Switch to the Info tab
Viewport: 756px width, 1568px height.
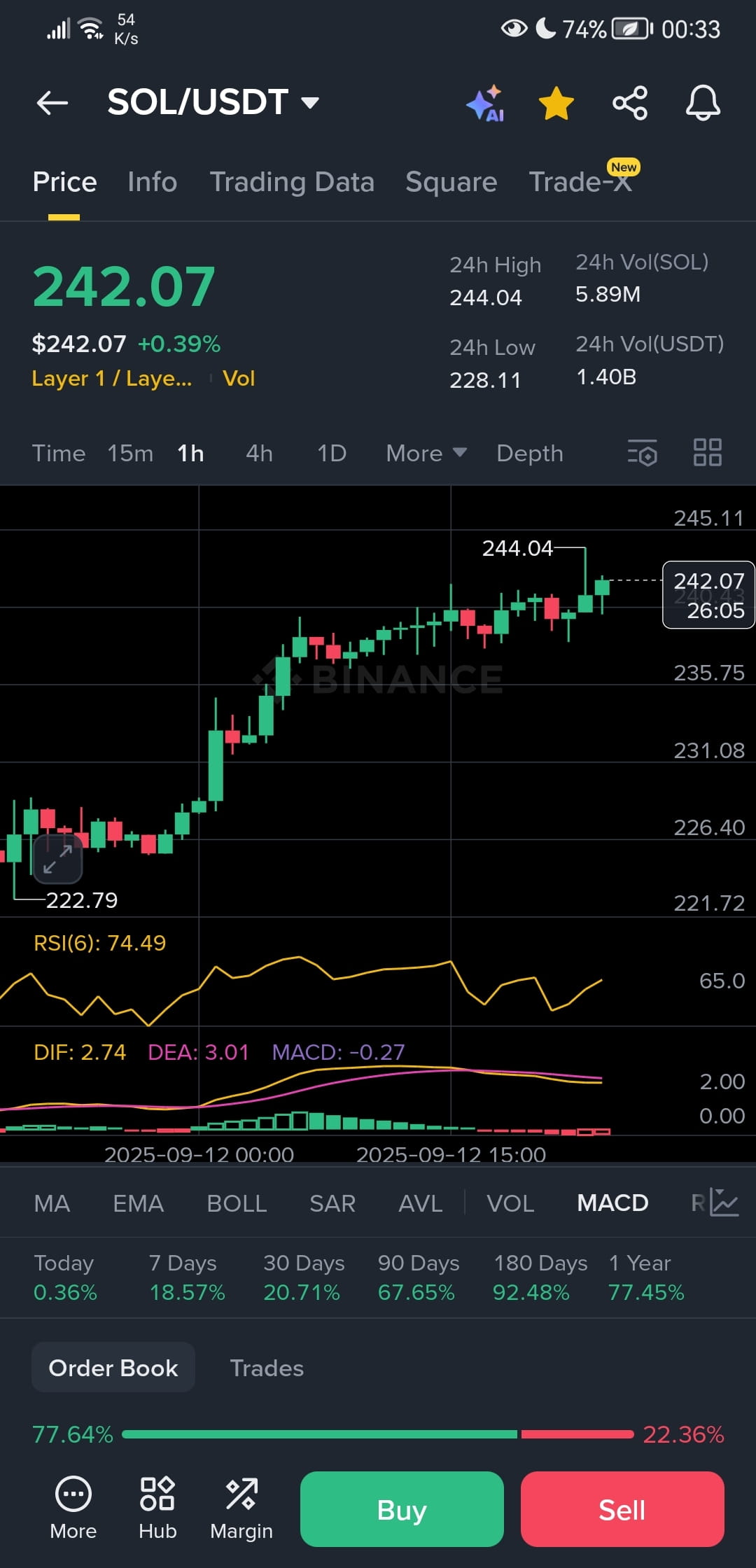pyautogui.click(x=152, y=182)
